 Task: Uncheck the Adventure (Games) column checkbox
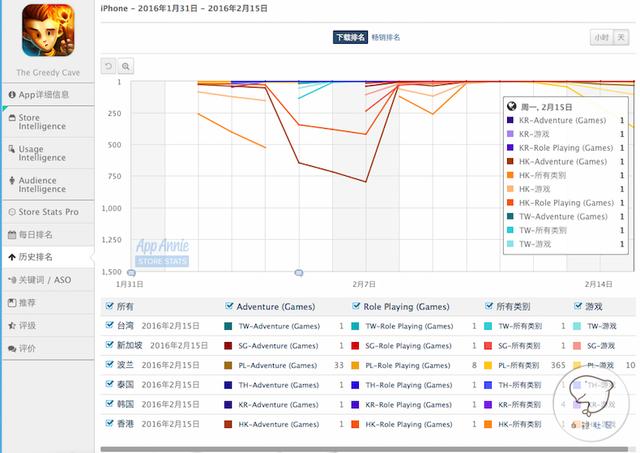point(230,307)
